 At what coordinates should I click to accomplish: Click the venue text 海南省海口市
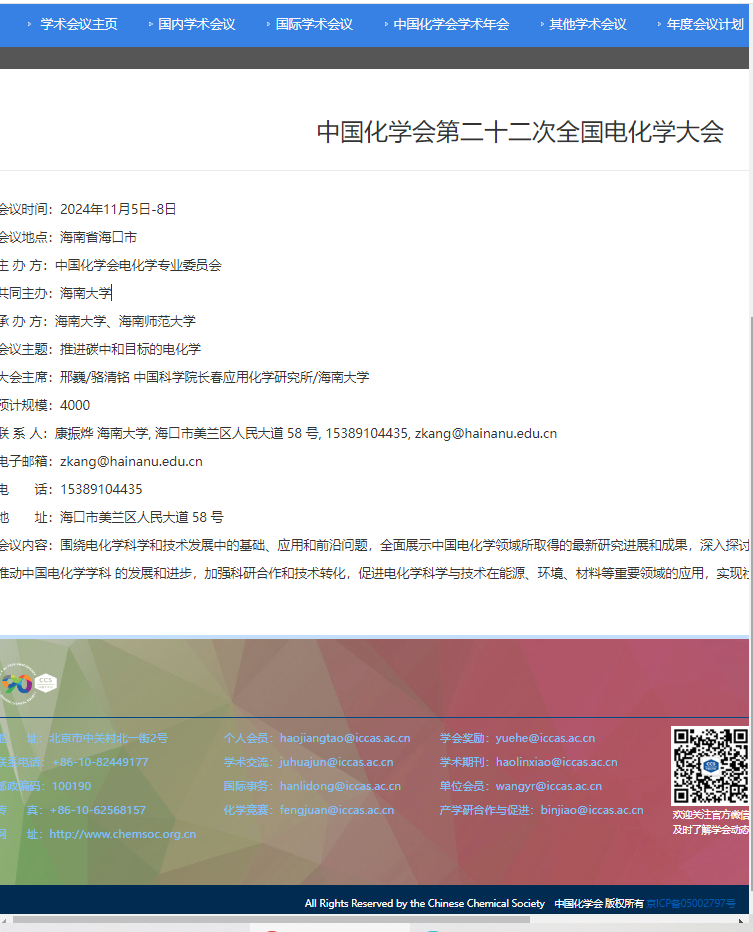click(98, 237)
